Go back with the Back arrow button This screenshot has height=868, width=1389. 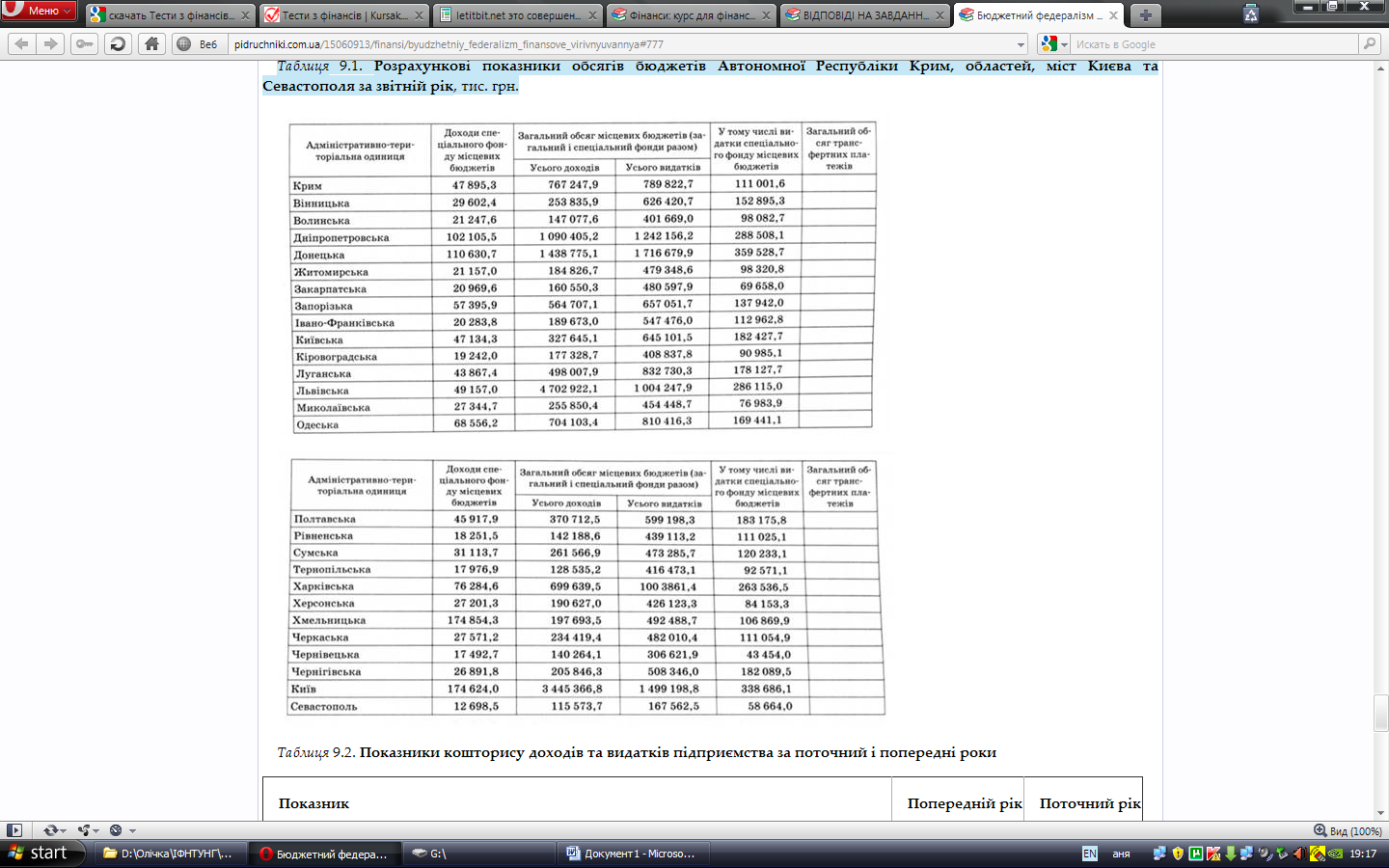[22, 44]
